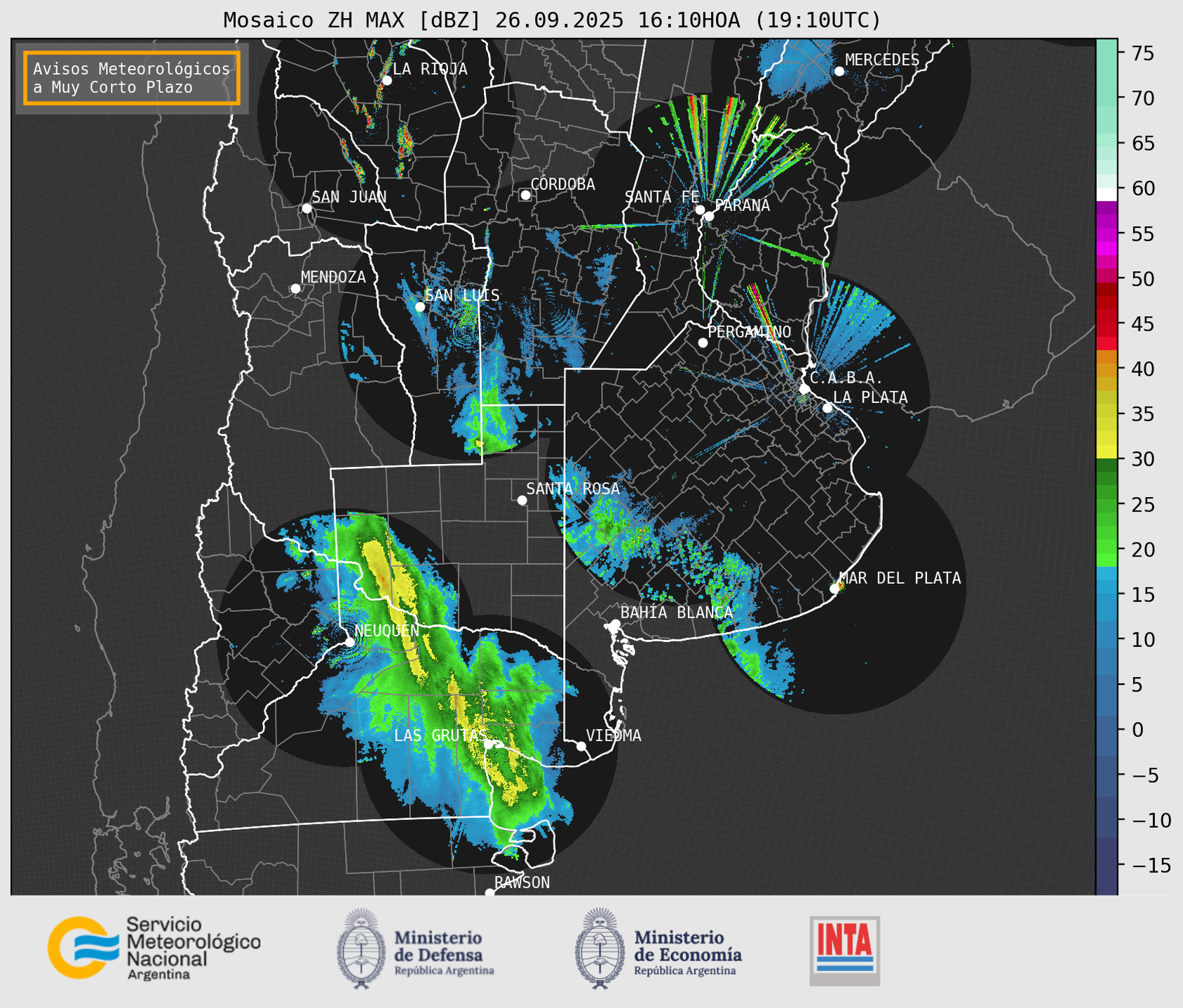Click the INTA logo
The width and height of the screenshot is (1183, 1008).
[845, 951]
